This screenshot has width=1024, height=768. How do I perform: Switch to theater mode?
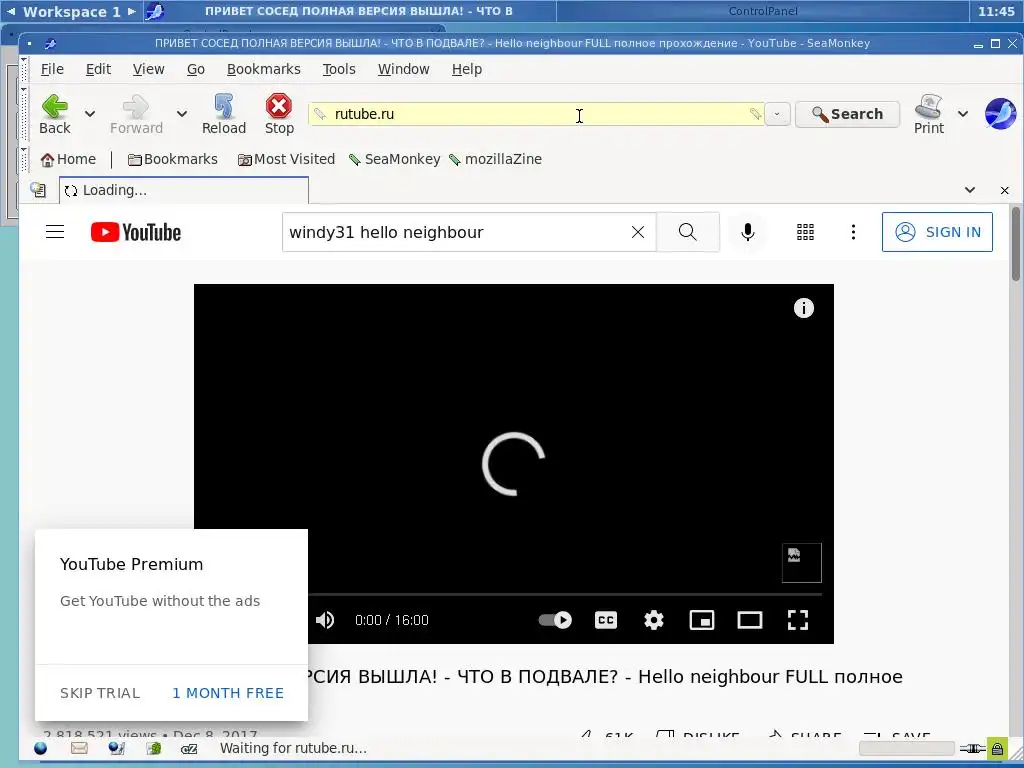pyautogui.click(x=750, y=620)
